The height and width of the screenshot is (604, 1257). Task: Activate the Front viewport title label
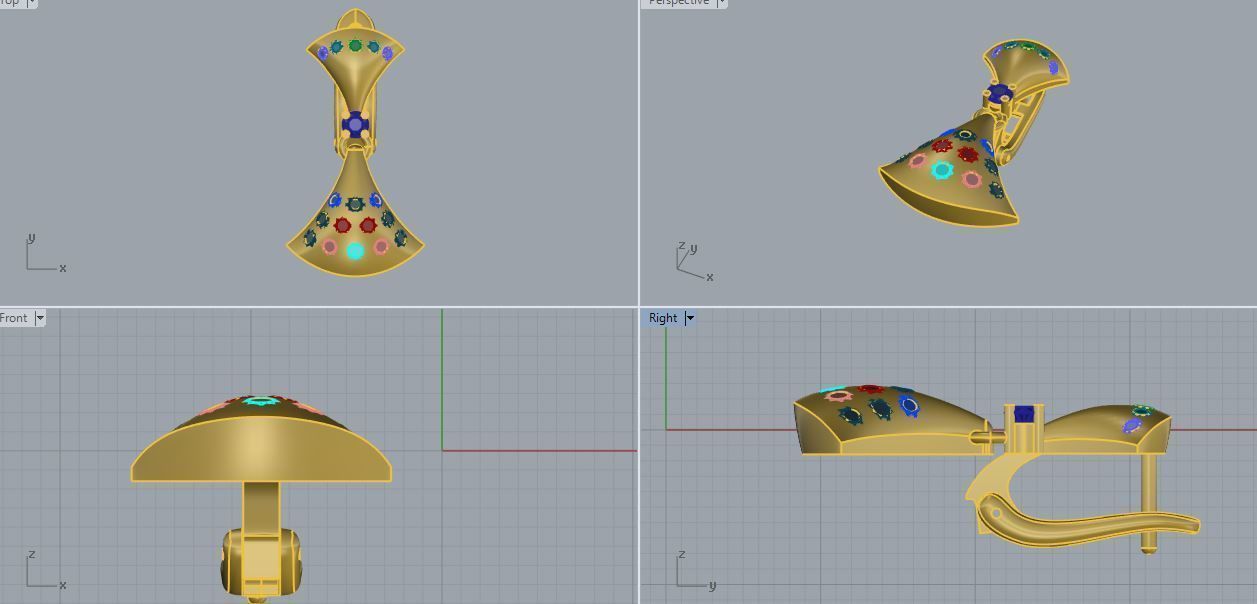click(x=14, y=318)
